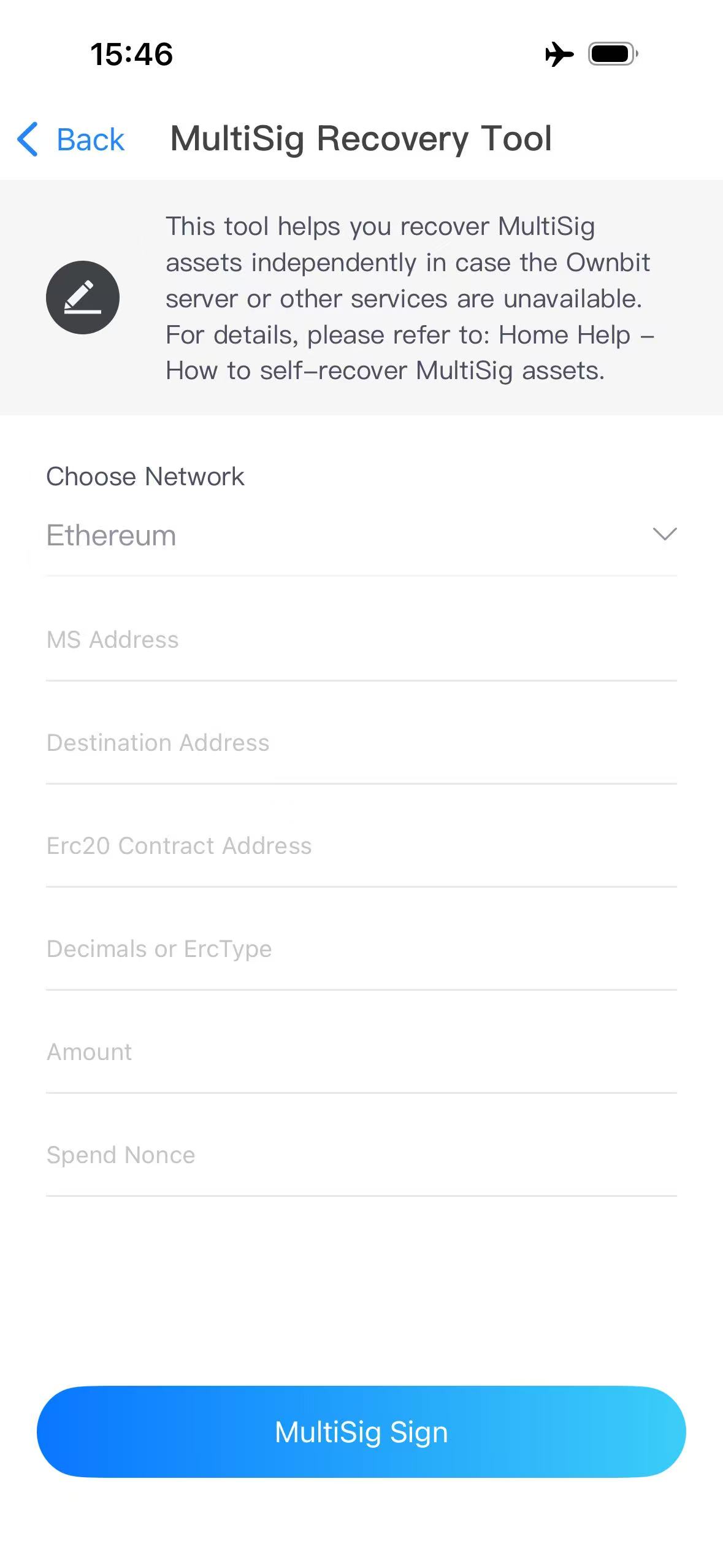Tap the Choose Network label
The height and width of the screenshot is (1568, 723).
[x=145, y=477]
